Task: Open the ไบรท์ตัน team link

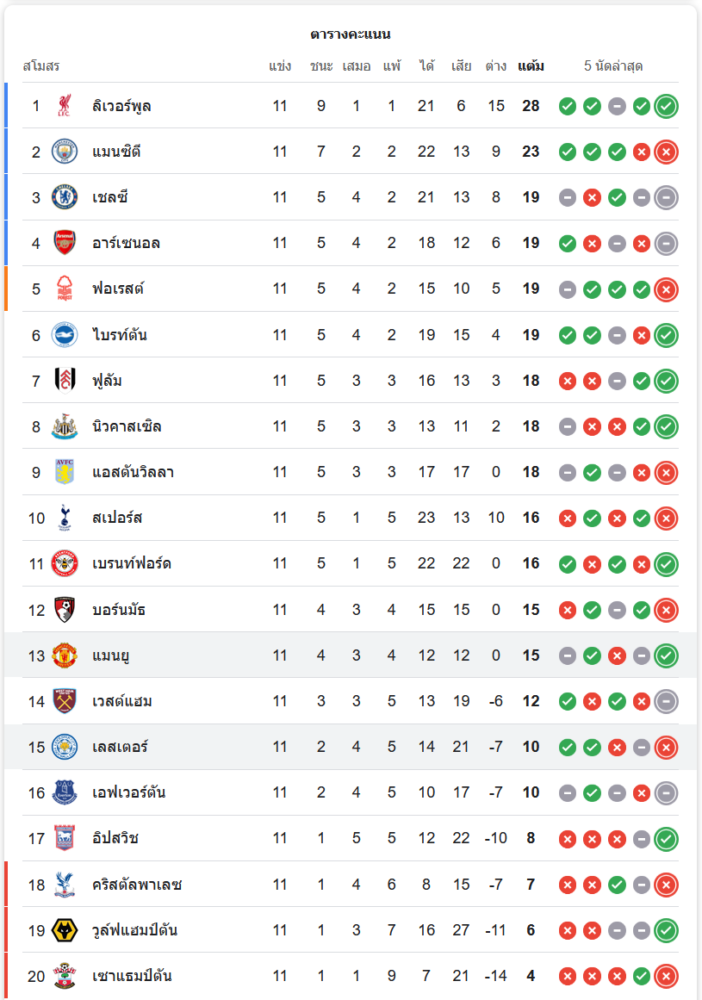Action: point(120,335)
